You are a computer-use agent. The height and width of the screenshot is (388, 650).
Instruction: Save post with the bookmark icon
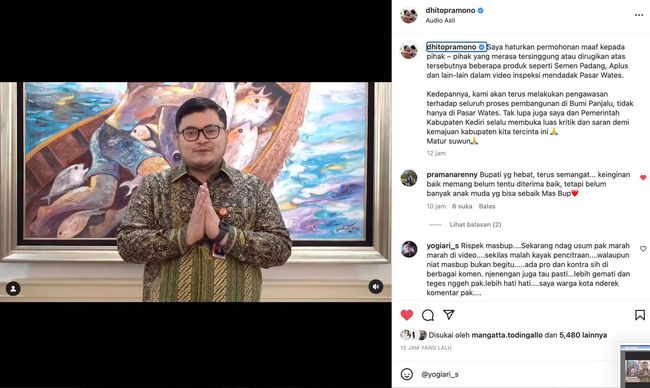(640, 315)
